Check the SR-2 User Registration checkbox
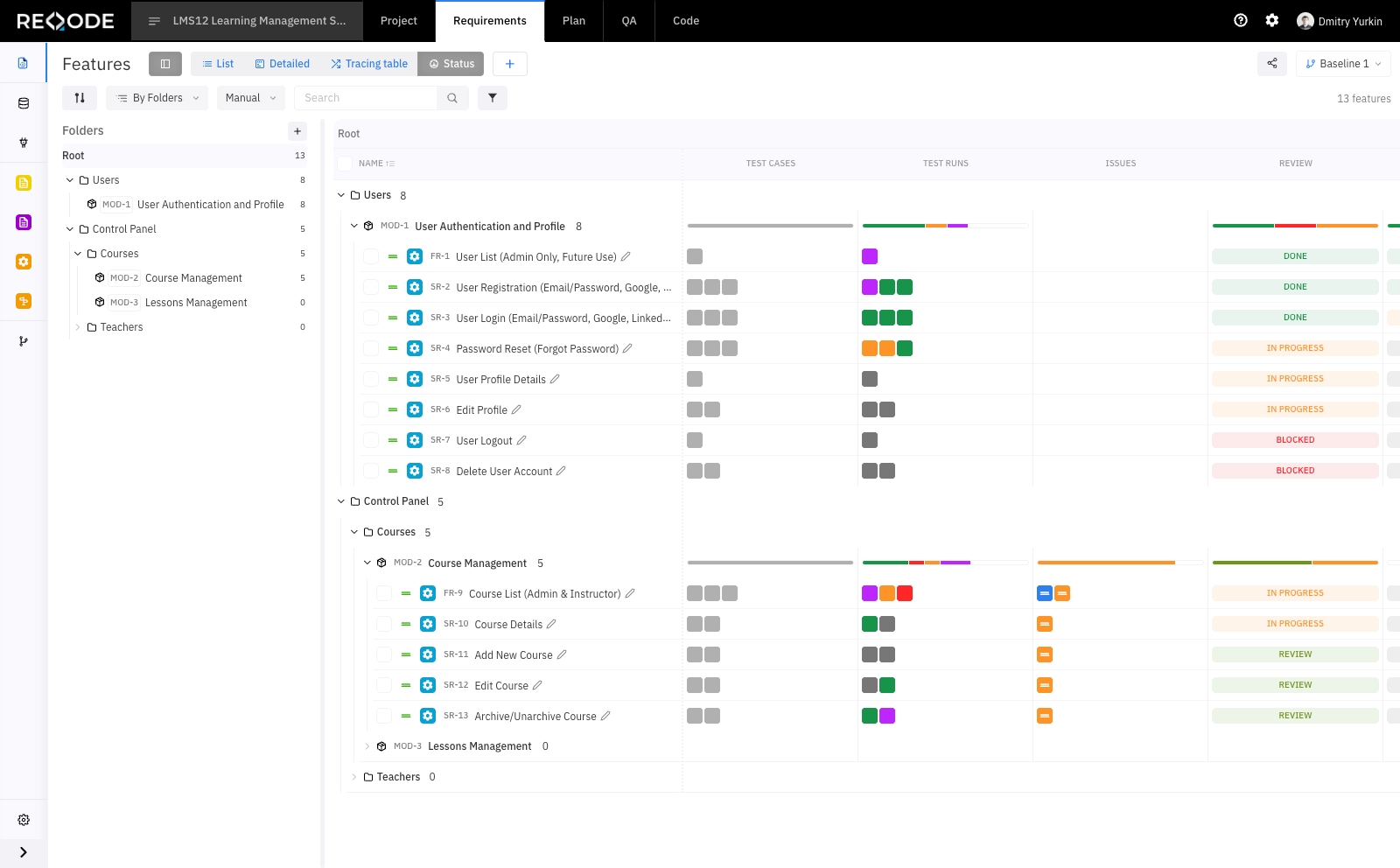Screen dimensions: 1400x868 tap(371, 287)
